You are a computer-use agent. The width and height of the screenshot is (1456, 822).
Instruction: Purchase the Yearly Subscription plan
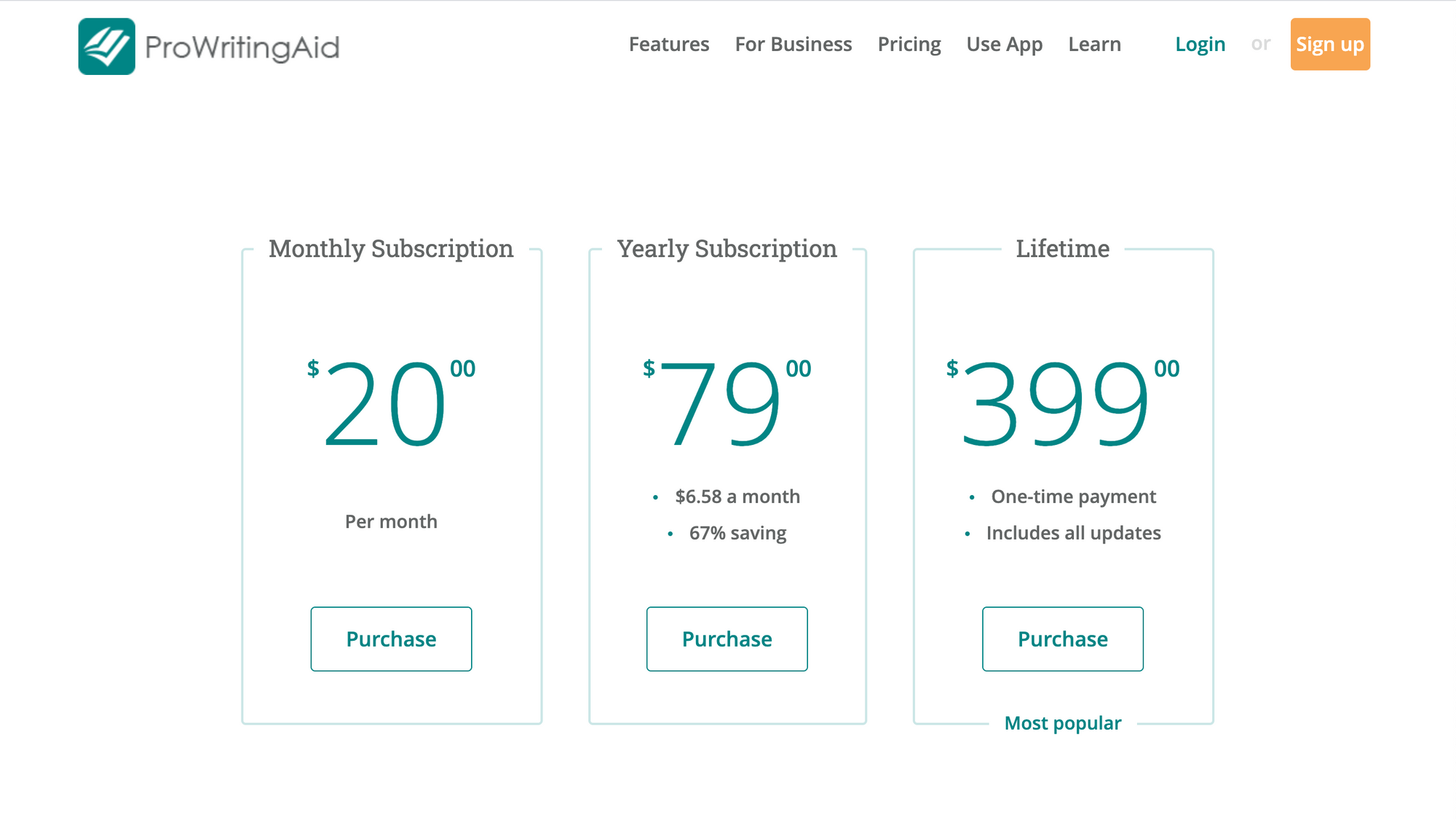727,639
